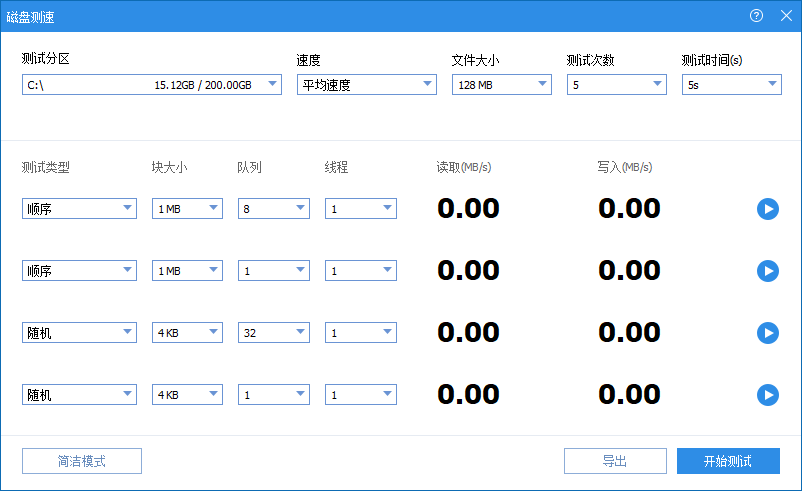Open fourth row 4 KB block size dropdown

[187, 394]
